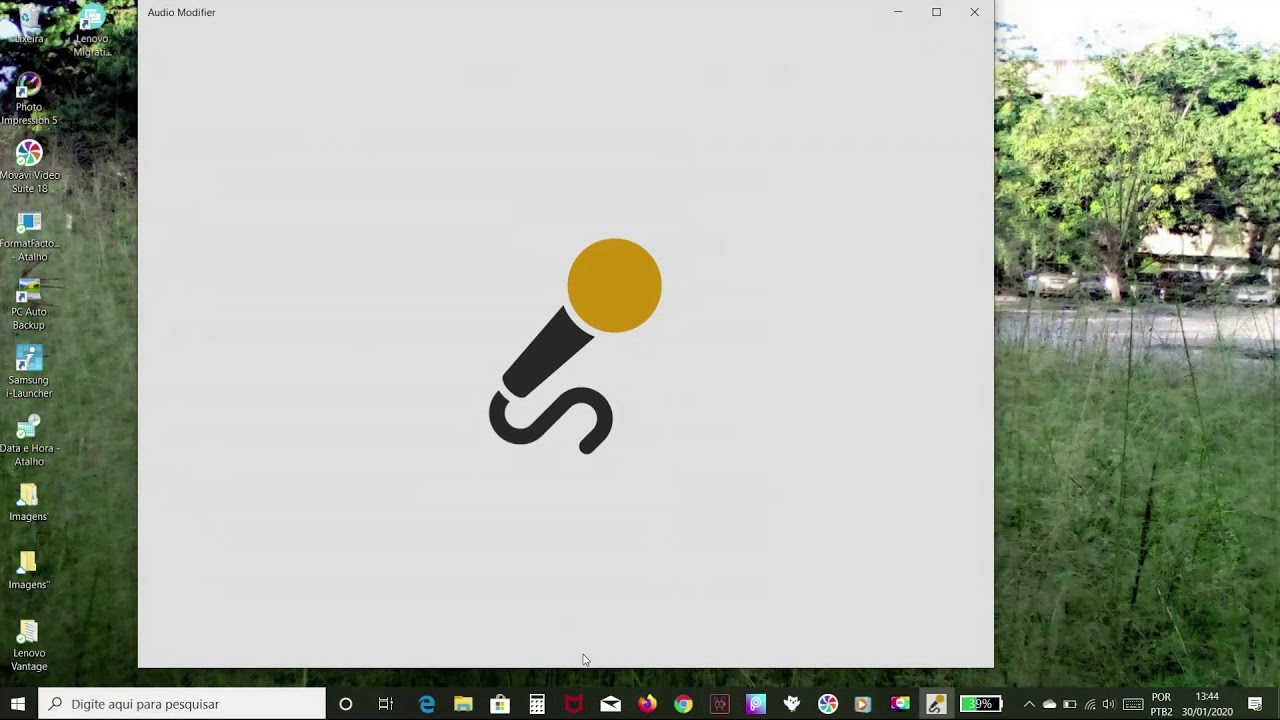Select the FormatFactory Atalho desktop shortcut
The image size is (1280, 720).
[29, 236]
